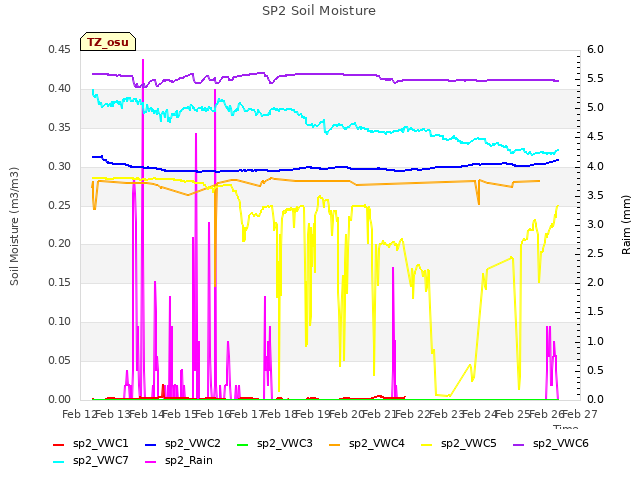Click the red sp2_VWC1 legend swatch

coord(59,444)
